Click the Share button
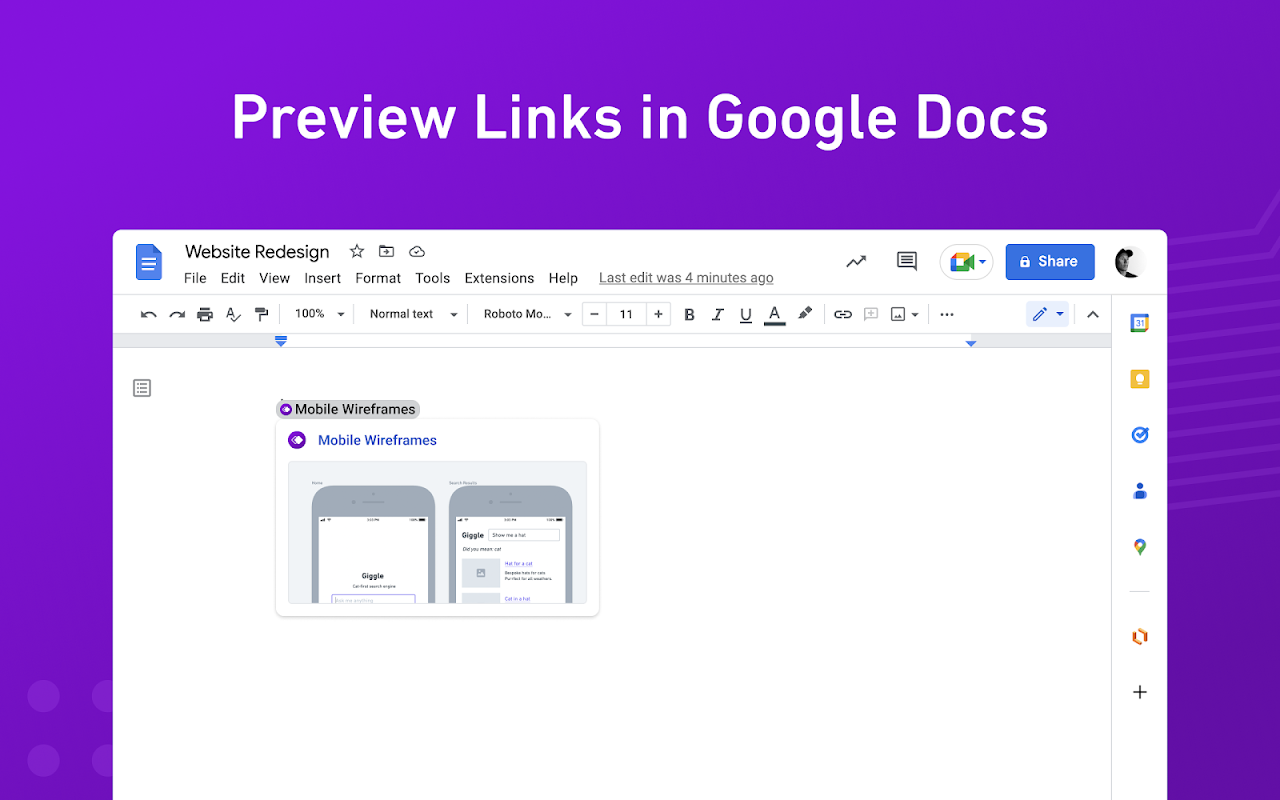The height and width of the screenshot is (800, 1280). click(x=1050, y=262)
